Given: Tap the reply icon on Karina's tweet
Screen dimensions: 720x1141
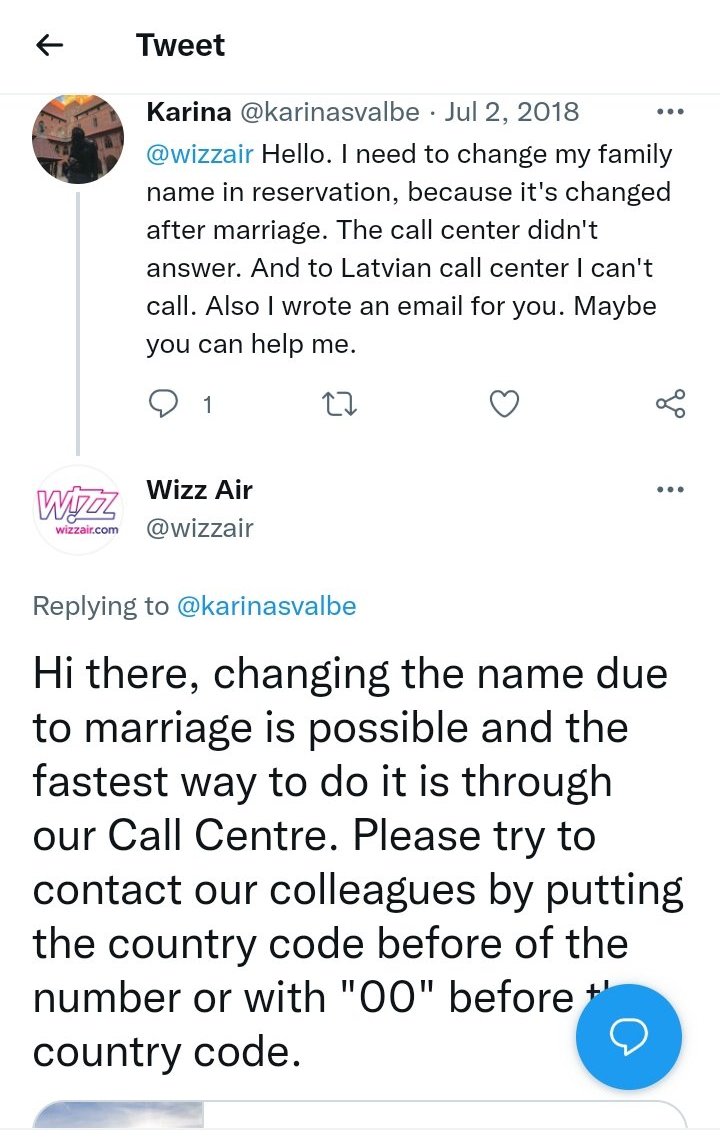Looking at the screenshot, I should point(162,404).
